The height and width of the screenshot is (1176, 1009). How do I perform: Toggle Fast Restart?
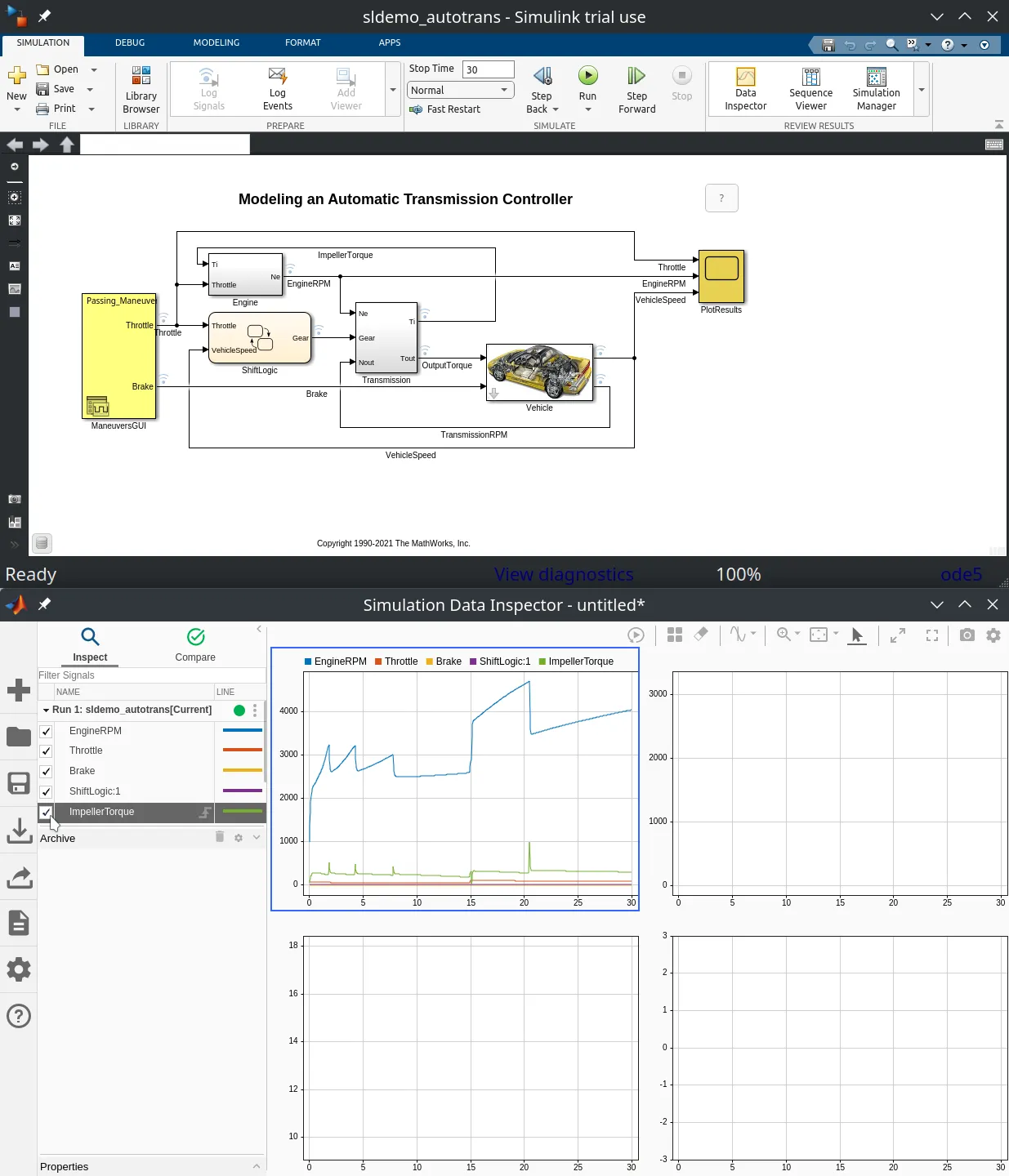coord(446,109)
